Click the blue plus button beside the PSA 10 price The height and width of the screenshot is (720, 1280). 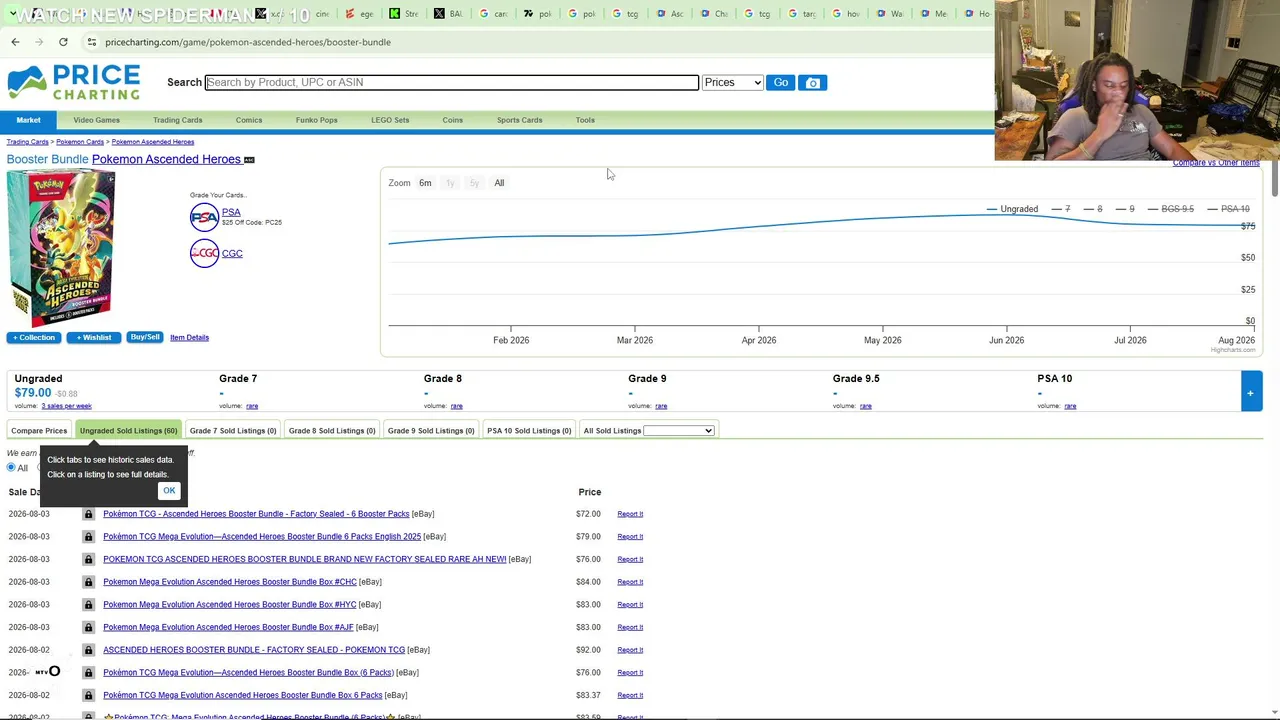[1250, 392]
